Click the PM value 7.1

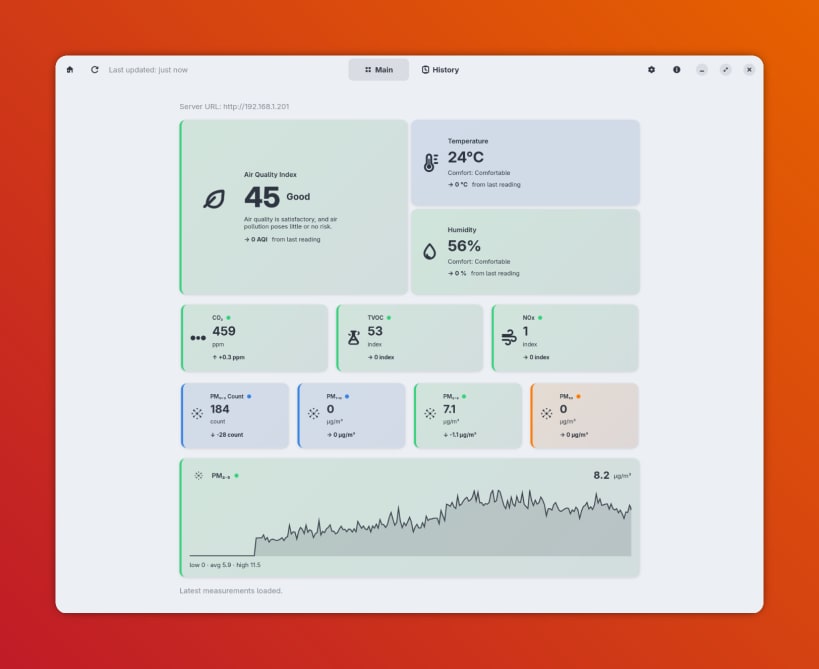(449, 409)
